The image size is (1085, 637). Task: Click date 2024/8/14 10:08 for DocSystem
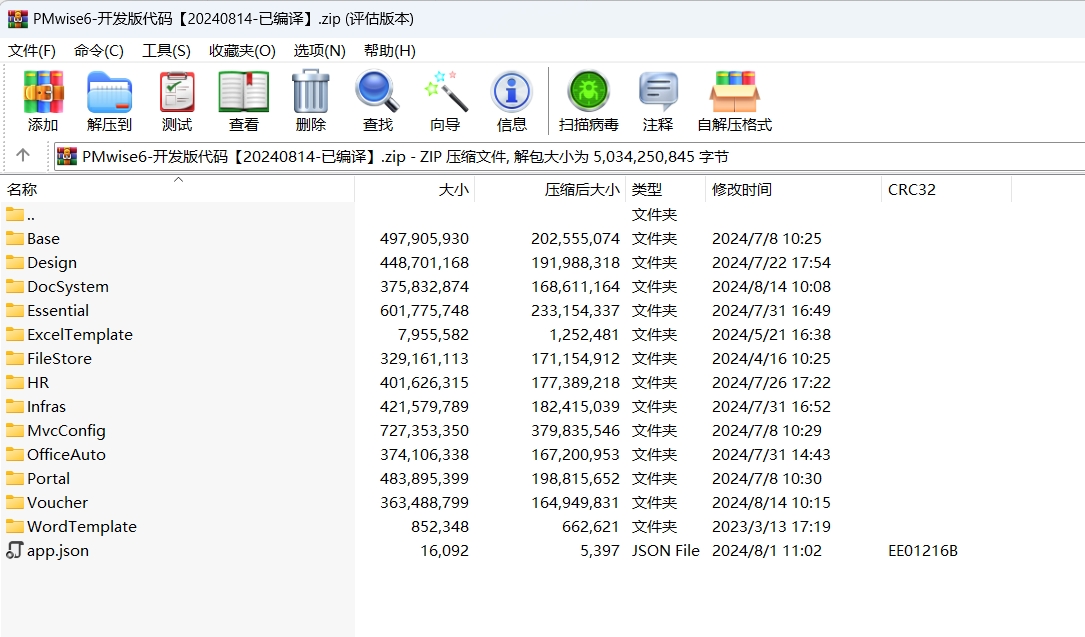tap(772, 286)
